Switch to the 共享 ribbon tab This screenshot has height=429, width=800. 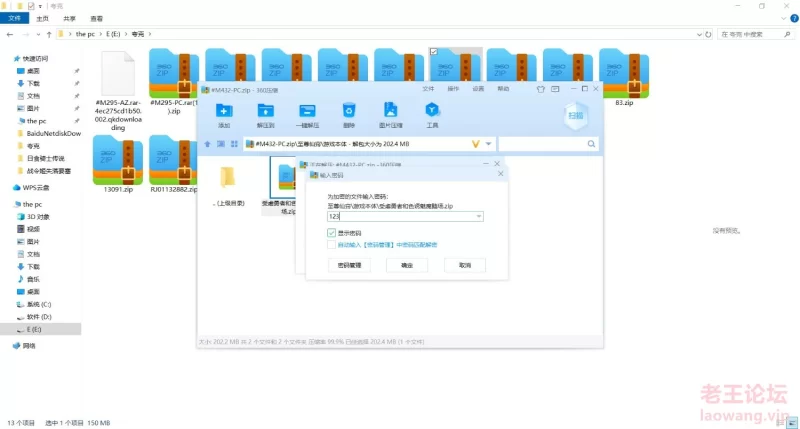pyautogui.click(x=69, y=18)
